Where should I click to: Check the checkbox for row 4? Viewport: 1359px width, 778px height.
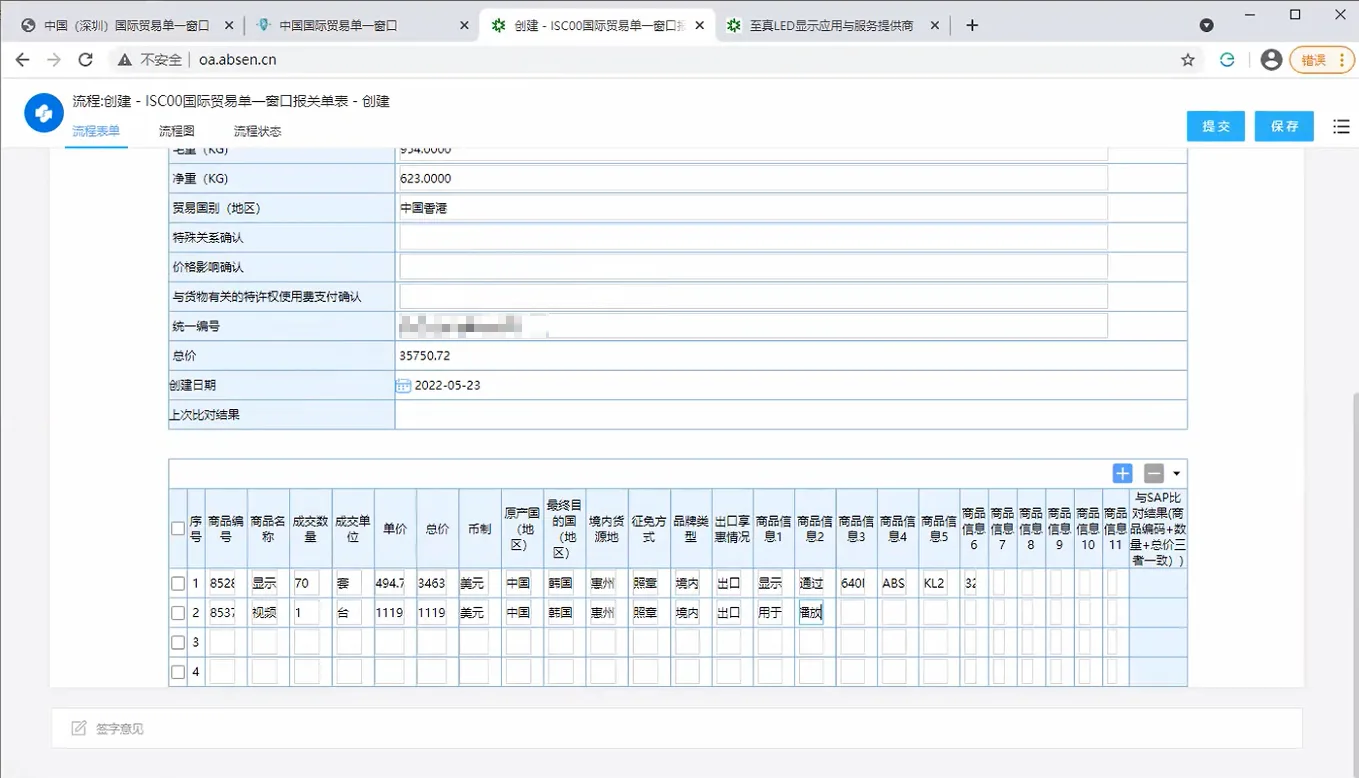[178, 672]
